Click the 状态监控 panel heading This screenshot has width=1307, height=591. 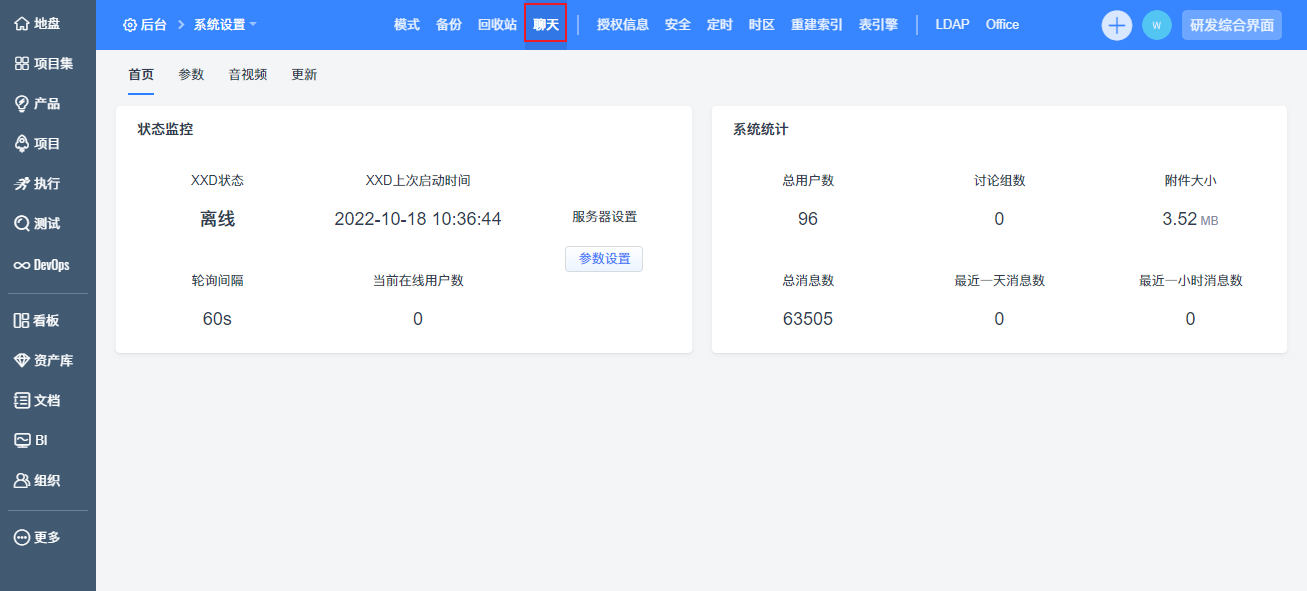coord(166,129)
